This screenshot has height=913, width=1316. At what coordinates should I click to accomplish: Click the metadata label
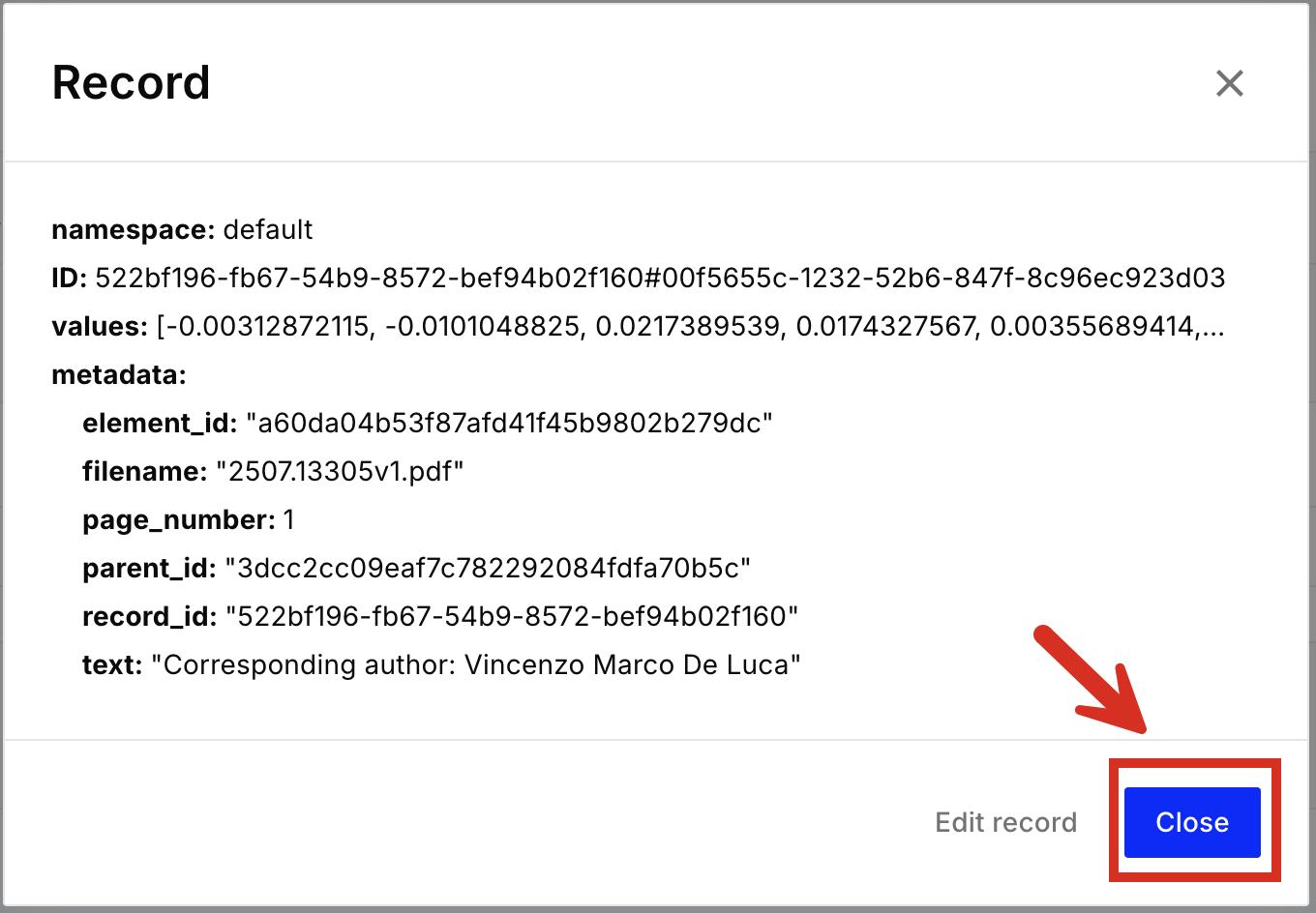118,374
